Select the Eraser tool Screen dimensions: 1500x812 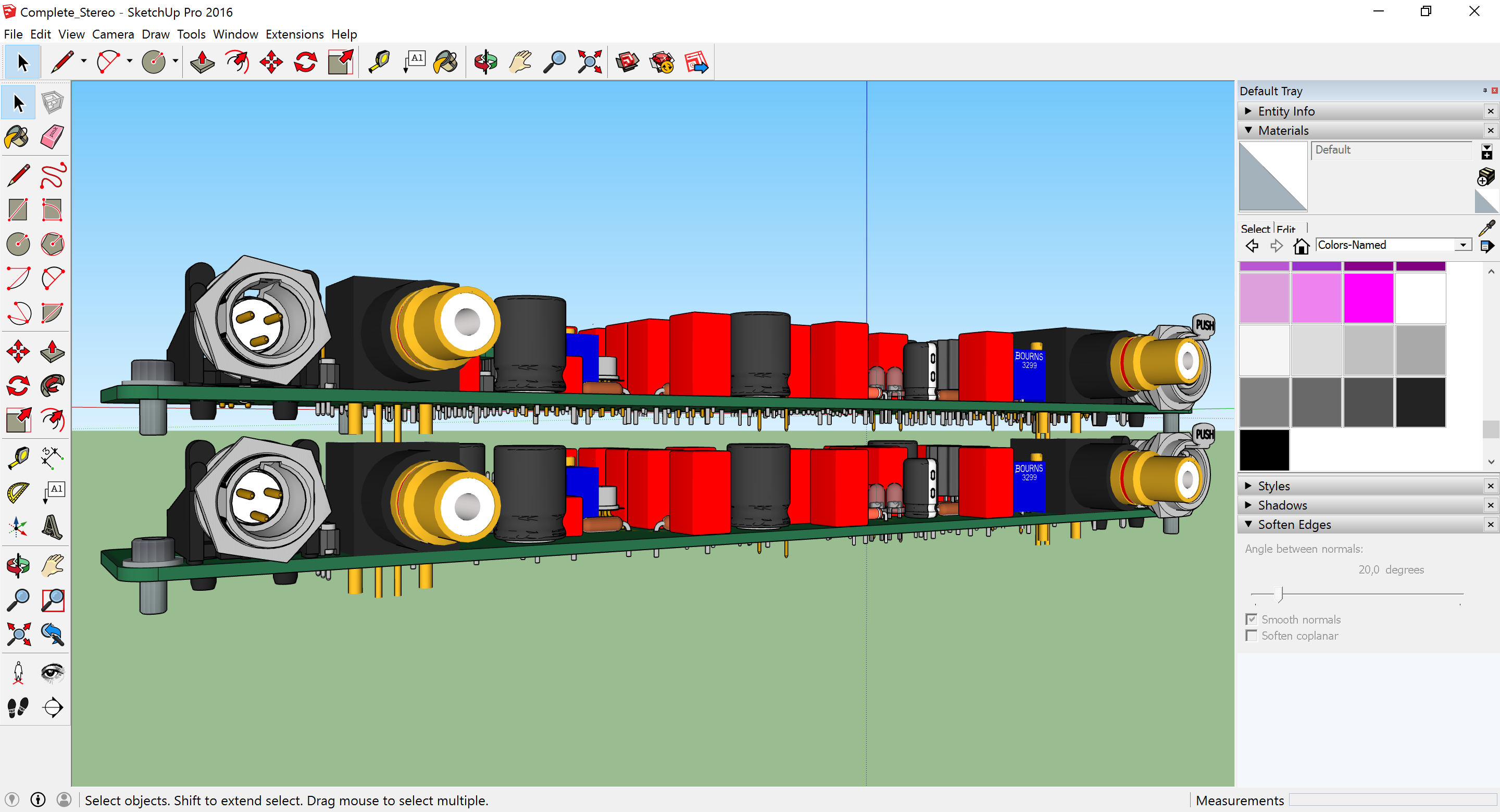(53, 137)
